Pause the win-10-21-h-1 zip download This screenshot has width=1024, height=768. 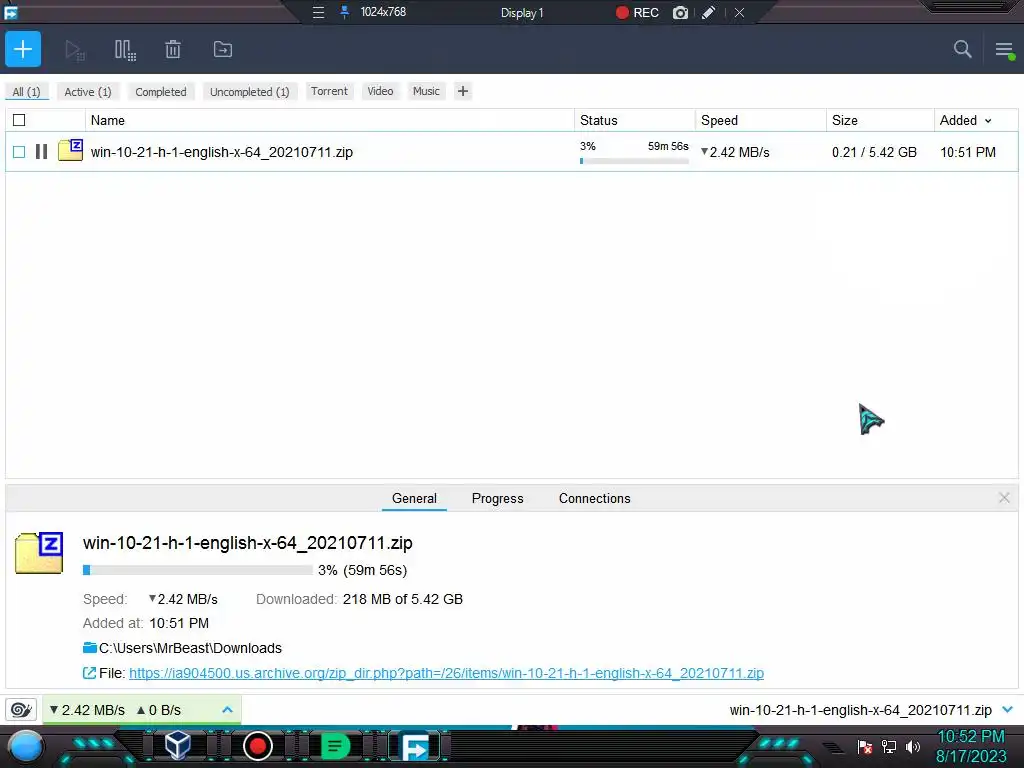click(x=41, y=152)
